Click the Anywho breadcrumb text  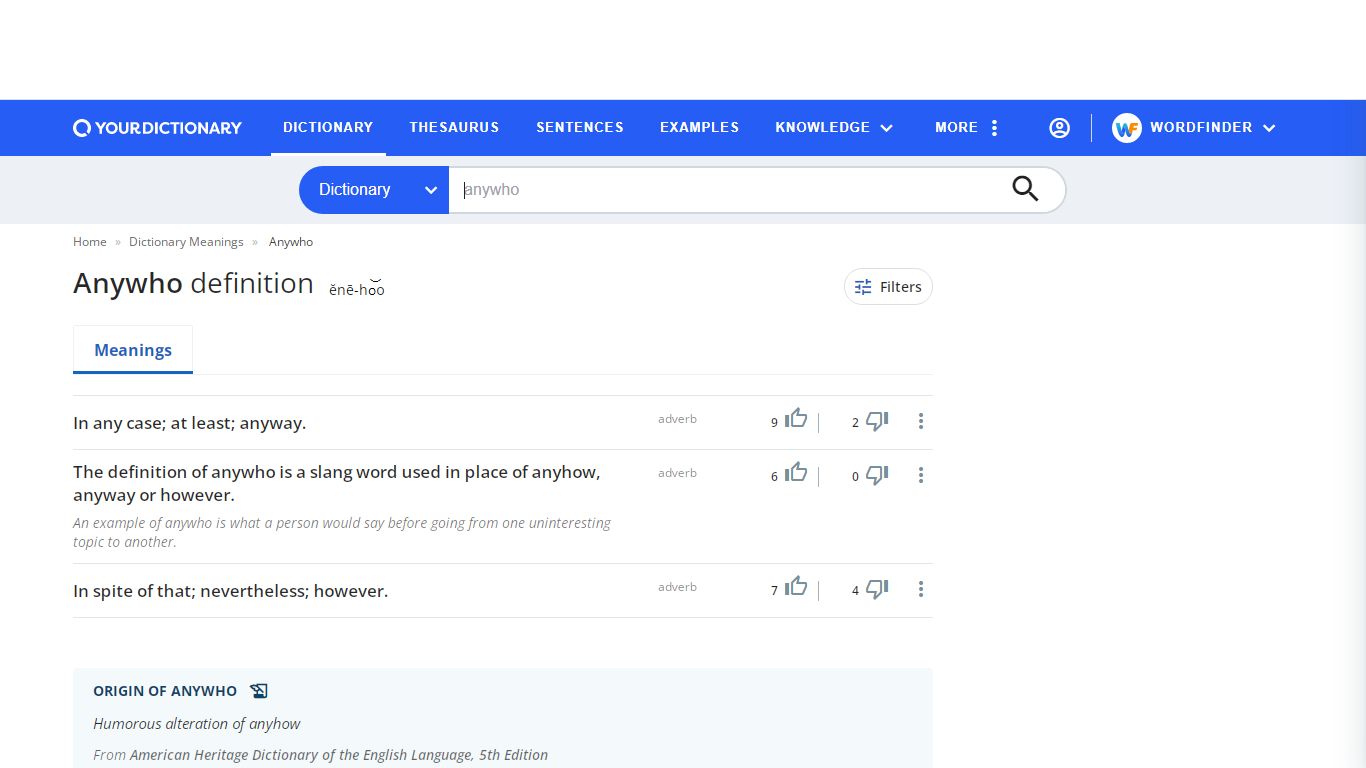pyautogui.click(x=291, y=242)
